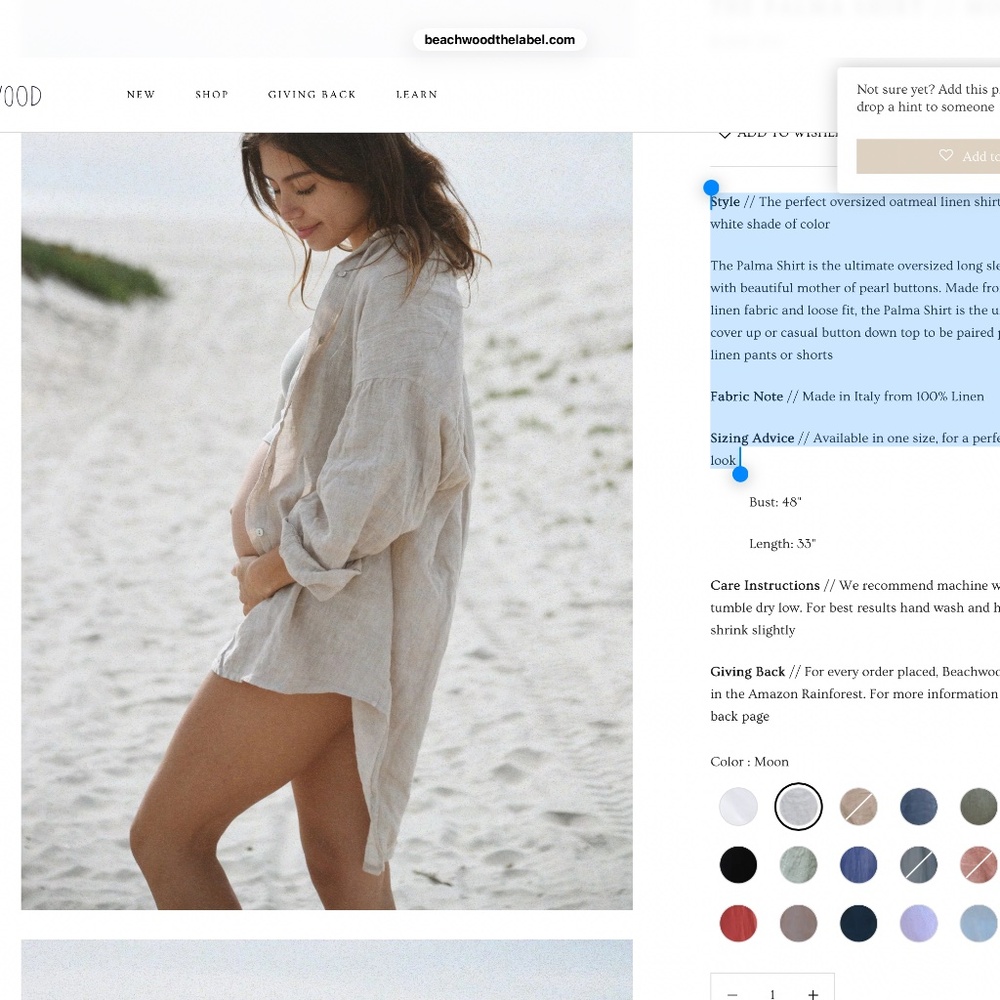1000x1000 pixels.
Task: Open the GIVING BACK menu item
Action: coord(312,94)
